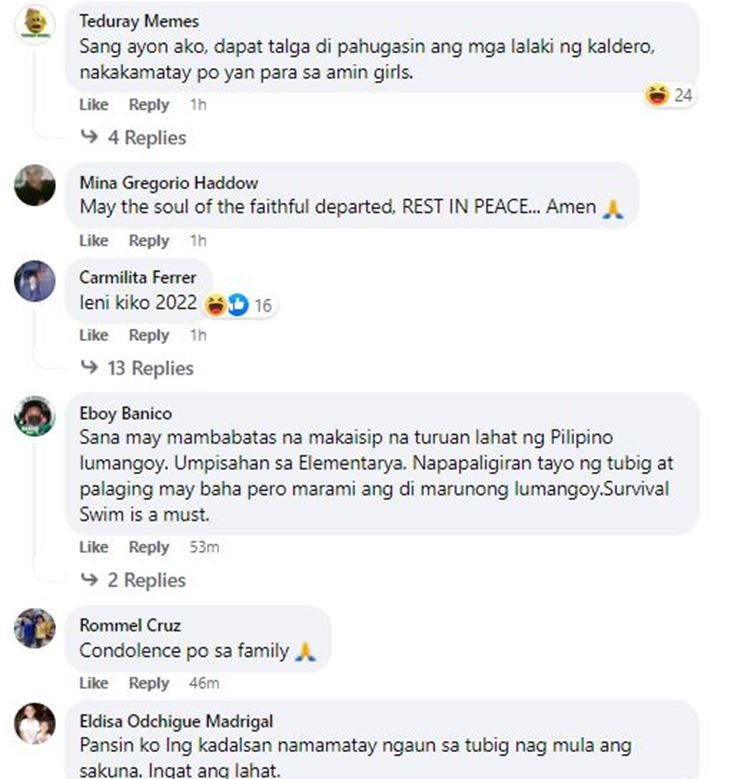750x779 pixels.
Task: Like Mina Gregorio Haddow's comment
Action: tap(94, 240)
